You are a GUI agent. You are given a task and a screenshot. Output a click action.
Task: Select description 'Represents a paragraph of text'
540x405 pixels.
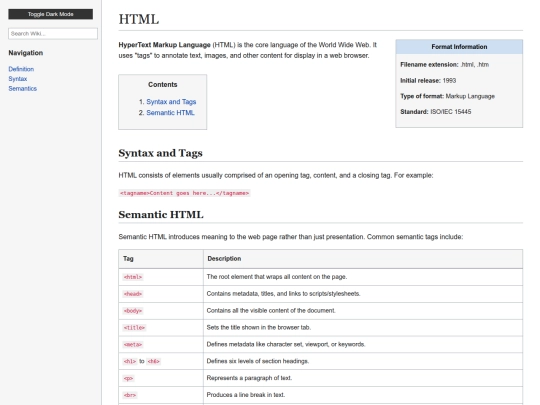click(249, 378)
